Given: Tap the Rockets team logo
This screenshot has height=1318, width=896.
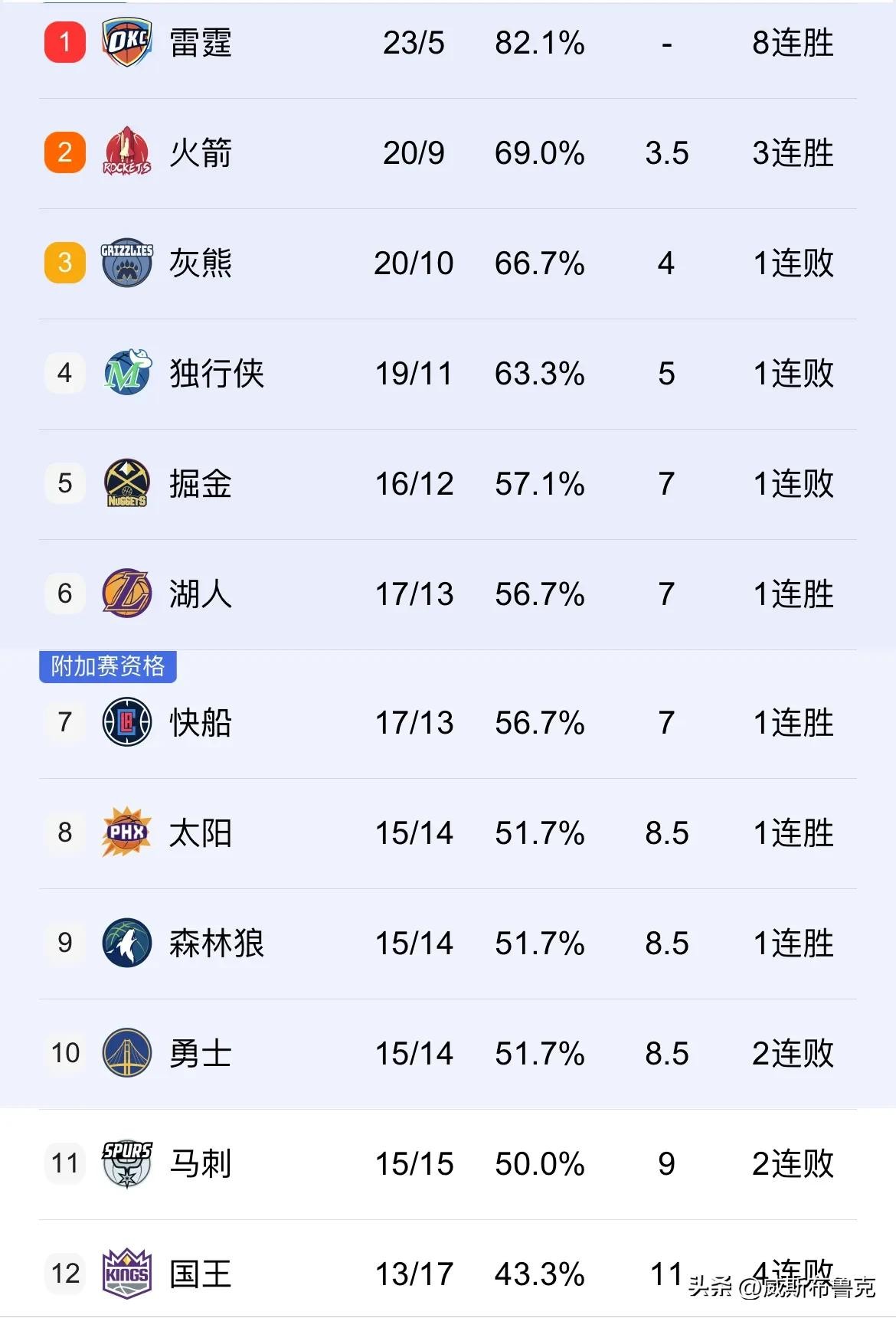Looking at the screenshot, I should pyautogui.click(x=127, y=152).
